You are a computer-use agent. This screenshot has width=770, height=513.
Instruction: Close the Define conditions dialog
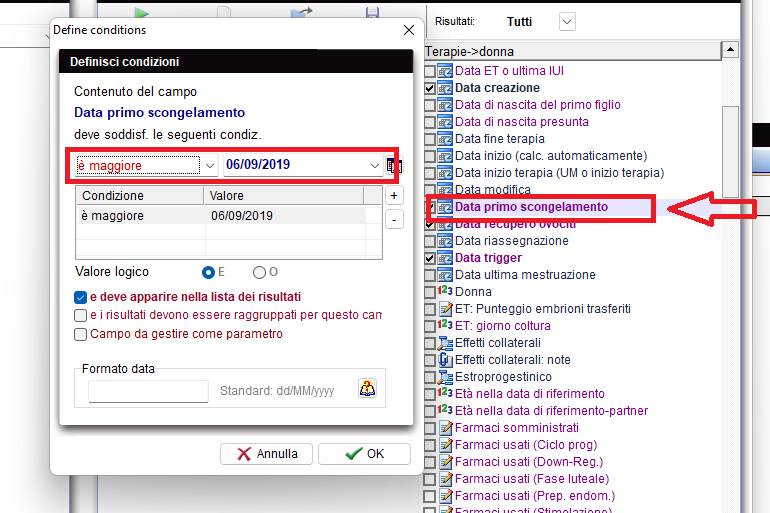tap(409, 30)
